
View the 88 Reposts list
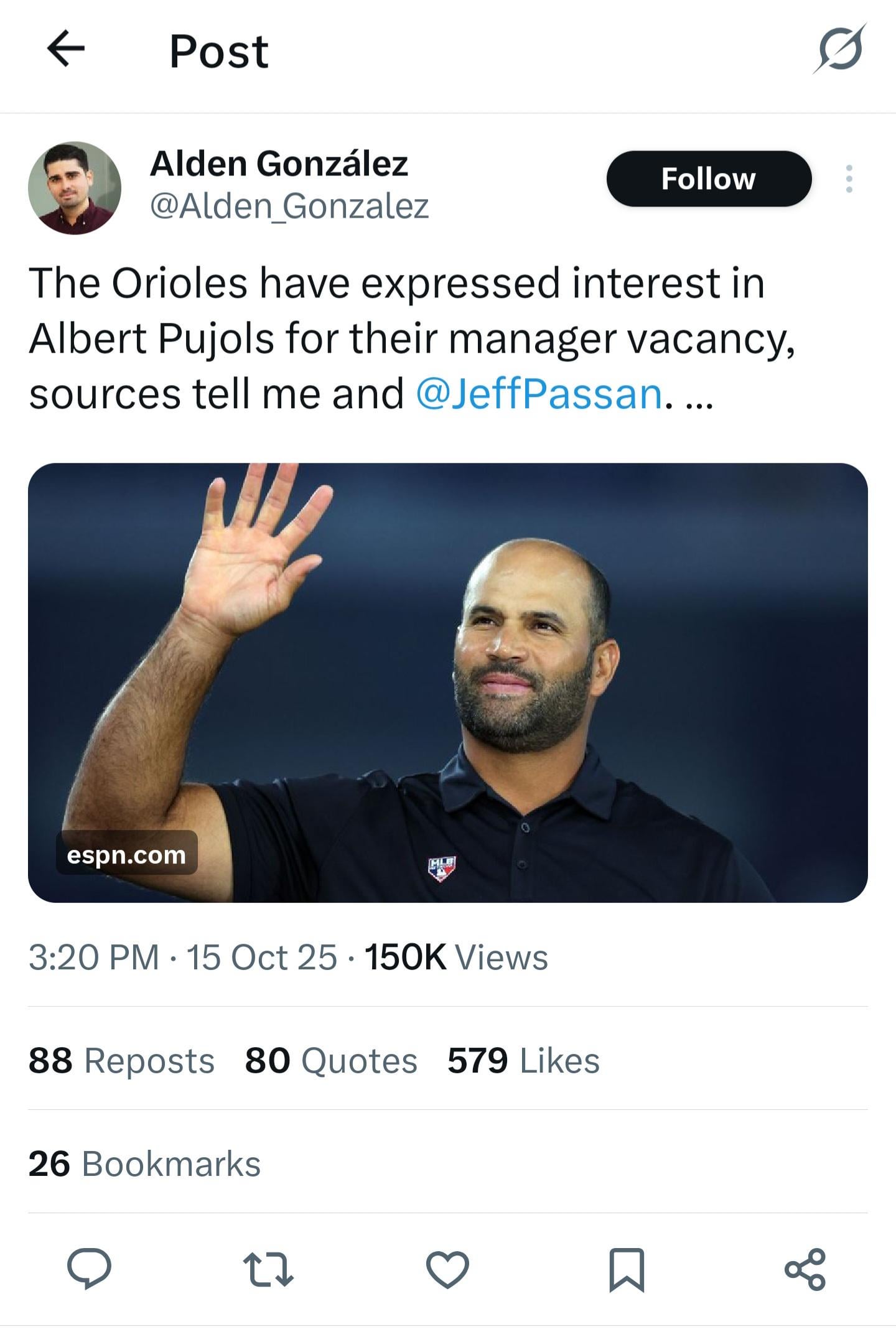pos(121,1061)
